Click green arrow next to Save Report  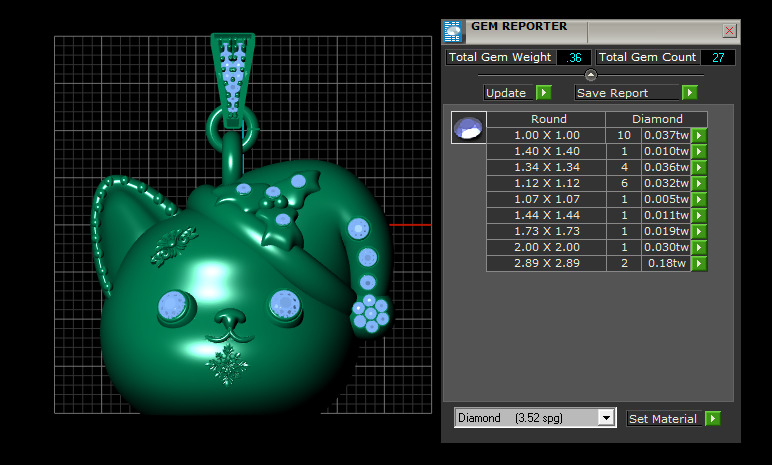tap(690, 93)
